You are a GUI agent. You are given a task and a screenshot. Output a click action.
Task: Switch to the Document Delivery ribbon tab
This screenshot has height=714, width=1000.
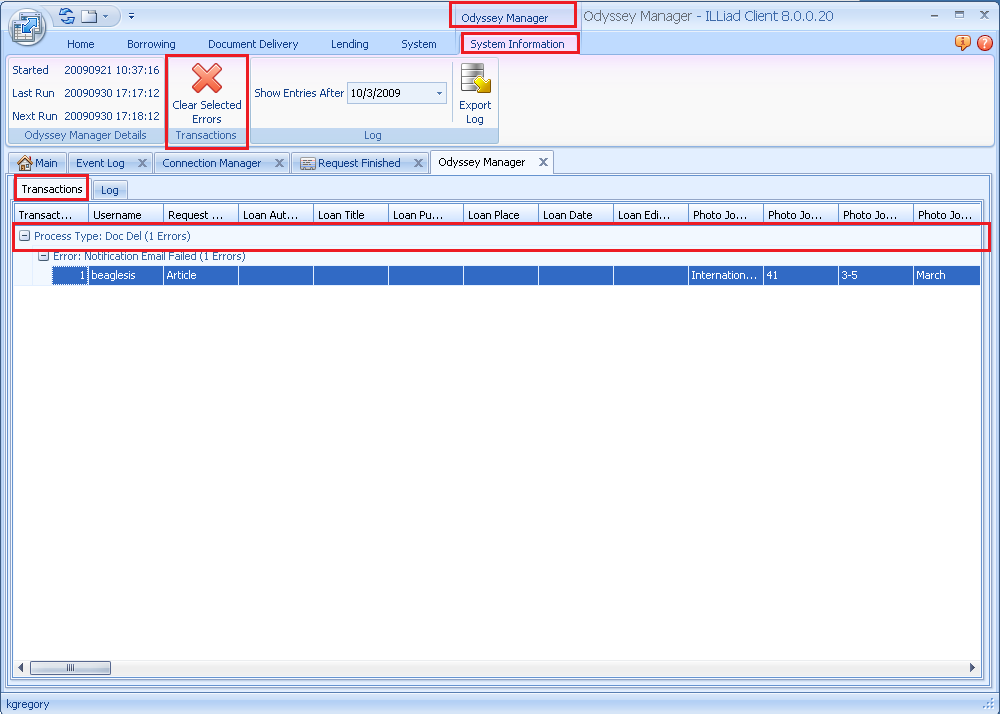(253, 44)
